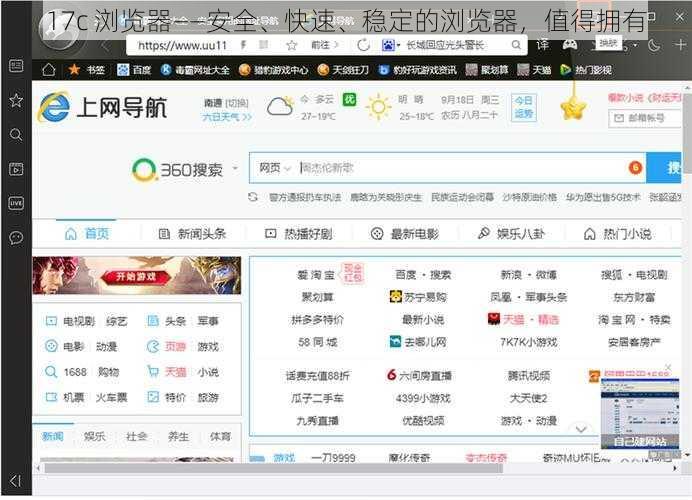Close the 自己建网站 popup ad
Screen dimensions: 692x500
(668, 367)
